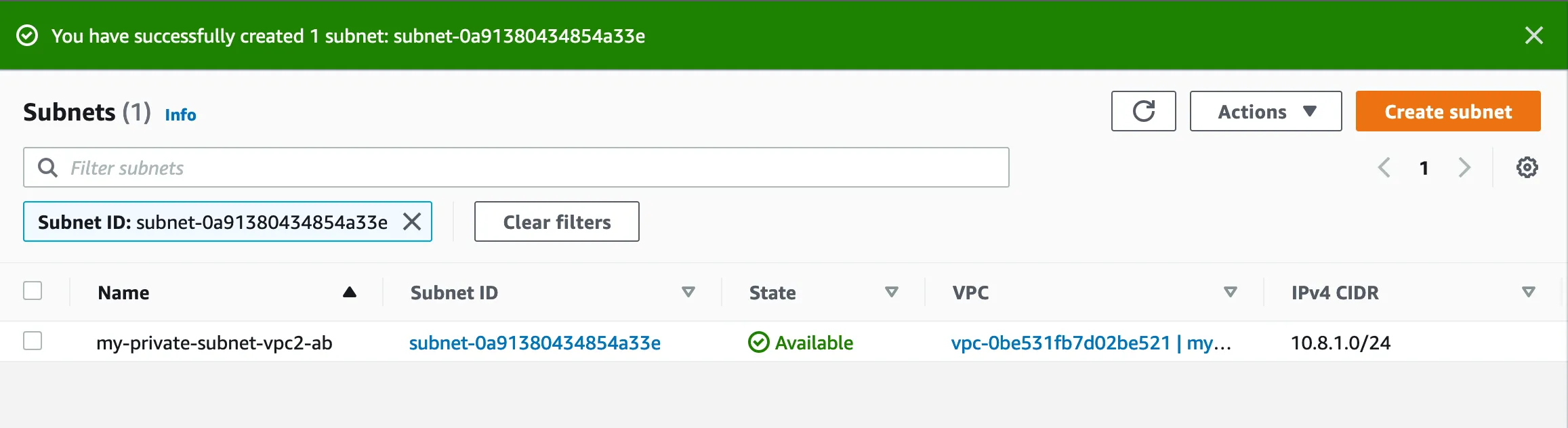
Task: Open the Info link next to Subnets
Action: point(180,114)
